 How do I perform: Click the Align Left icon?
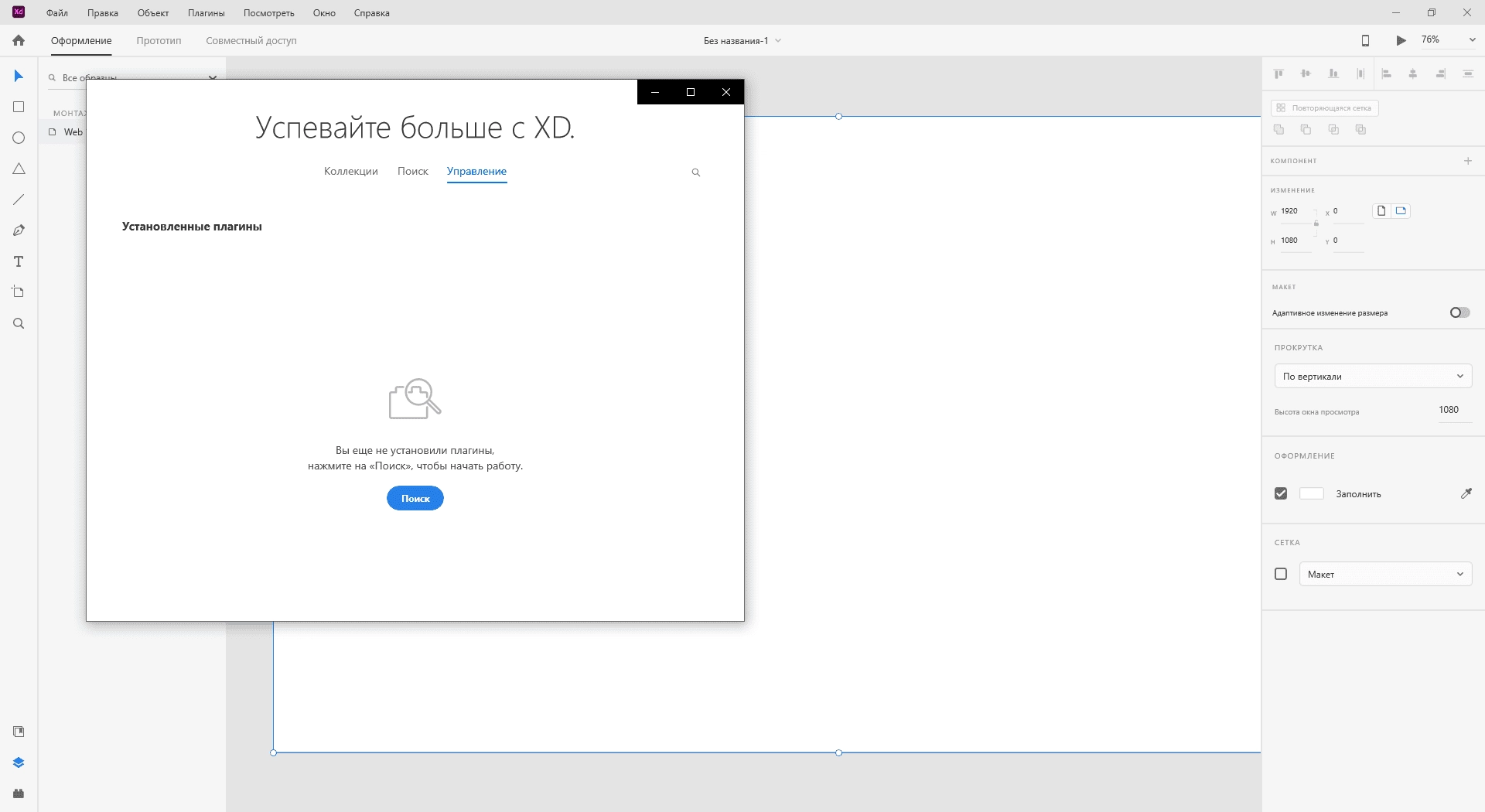[1387, 73]
